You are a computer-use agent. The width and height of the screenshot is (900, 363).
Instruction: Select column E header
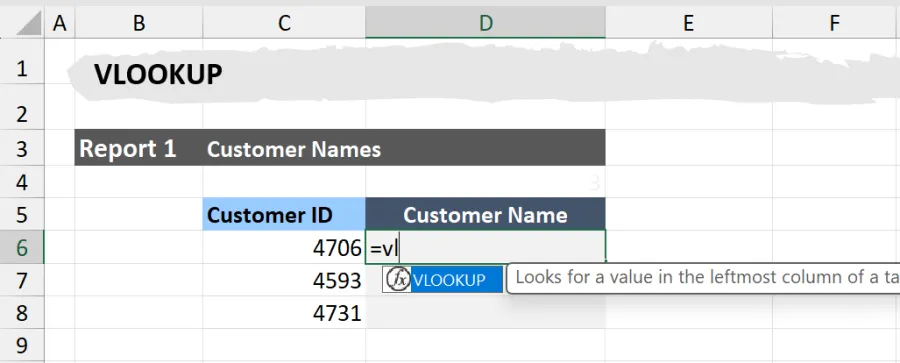pyautogui.click(x=689, y=23)
